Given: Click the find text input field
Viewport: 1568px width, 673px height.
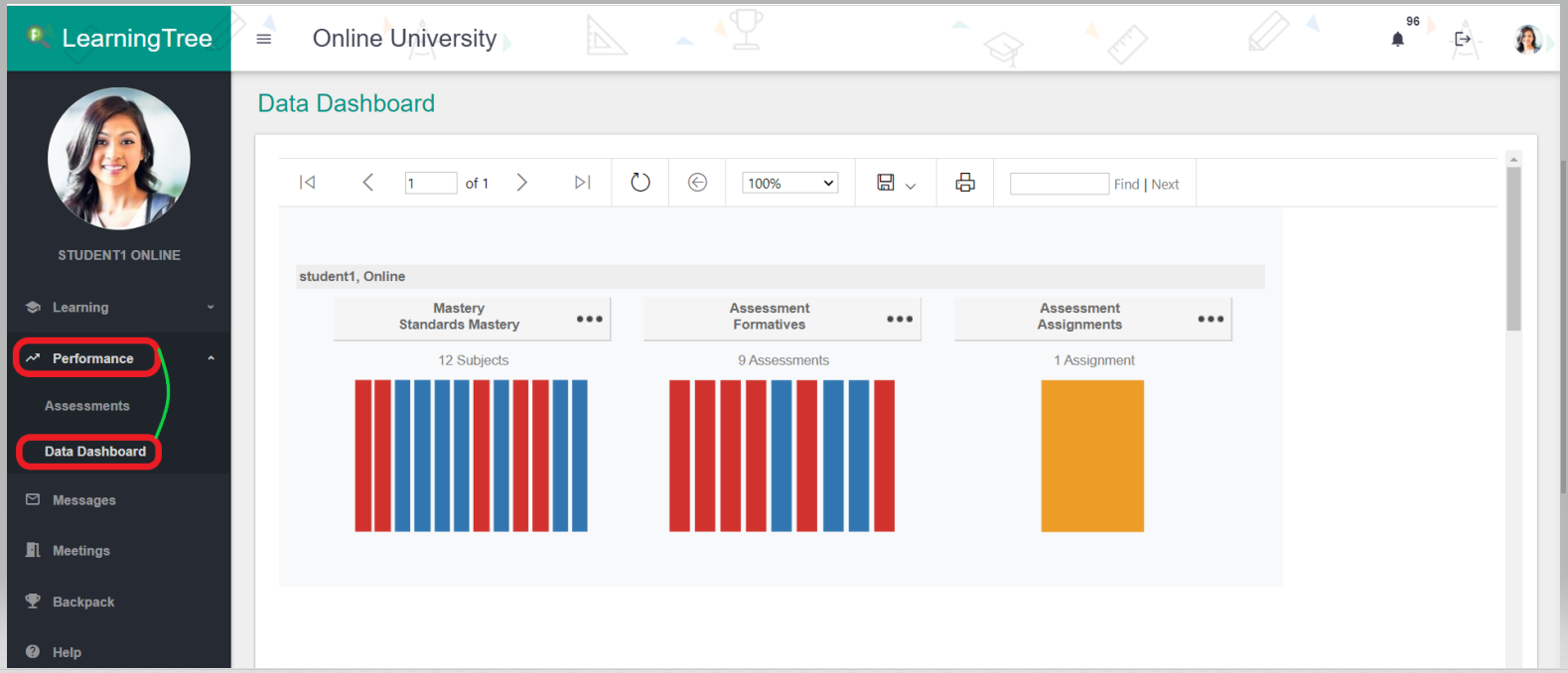Looking at the screenshot, I should pos(1059,184).
